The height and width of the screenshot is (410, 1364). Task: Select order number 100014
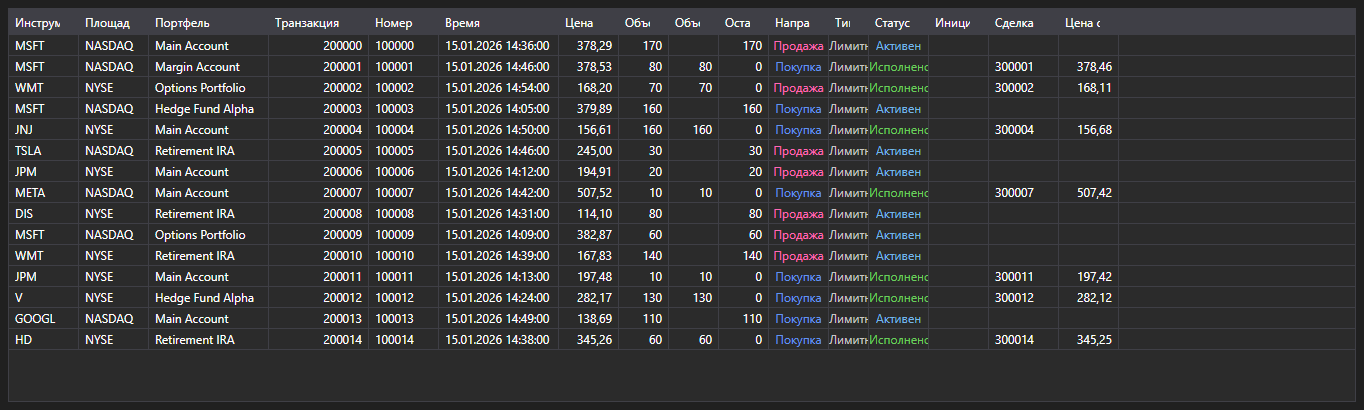[x=394, y=339]
